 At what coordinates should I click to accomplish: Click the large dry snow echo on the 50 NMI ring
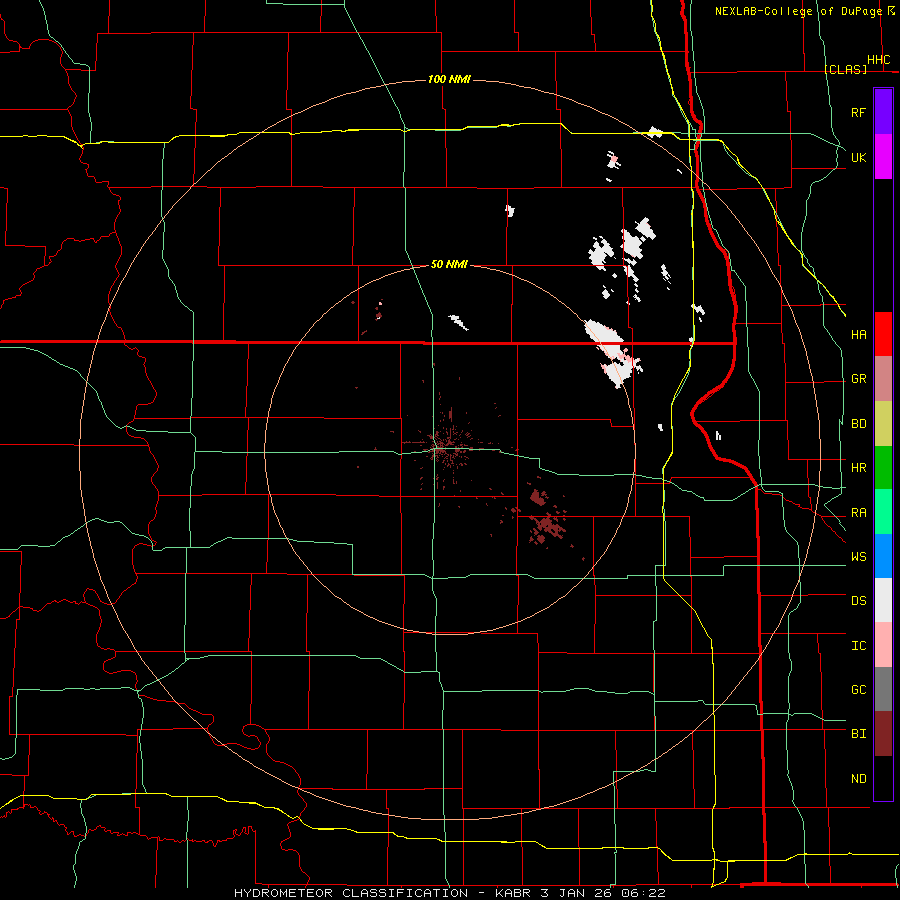click(612, 354)
